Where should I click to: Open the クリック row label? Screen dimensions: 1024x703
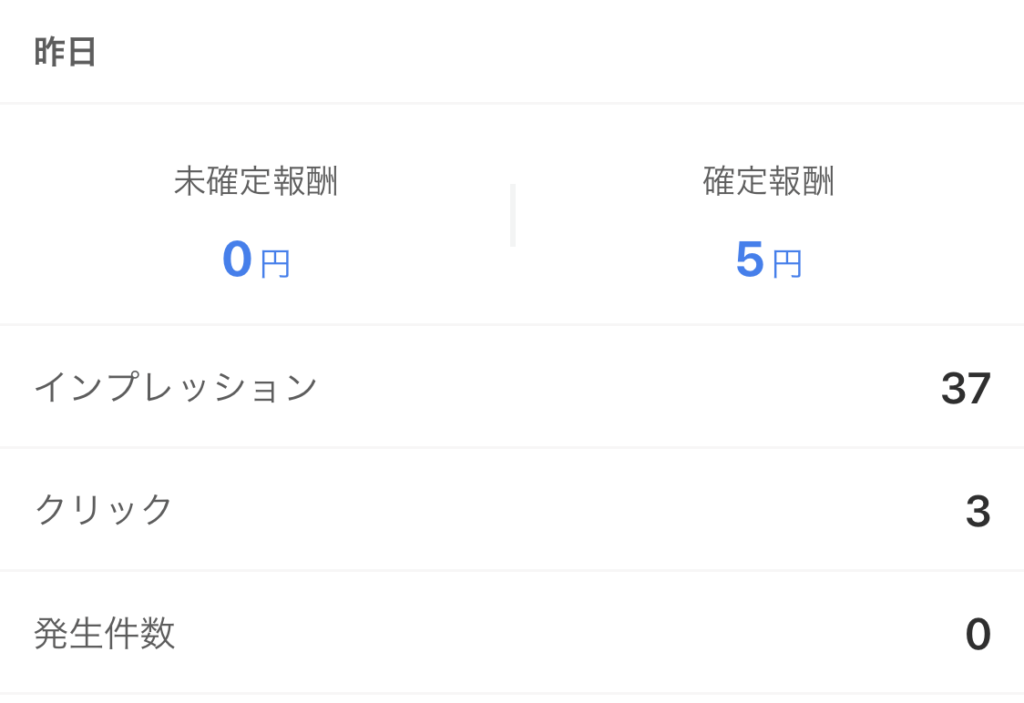pyautogui.click(x=103, y=510)
